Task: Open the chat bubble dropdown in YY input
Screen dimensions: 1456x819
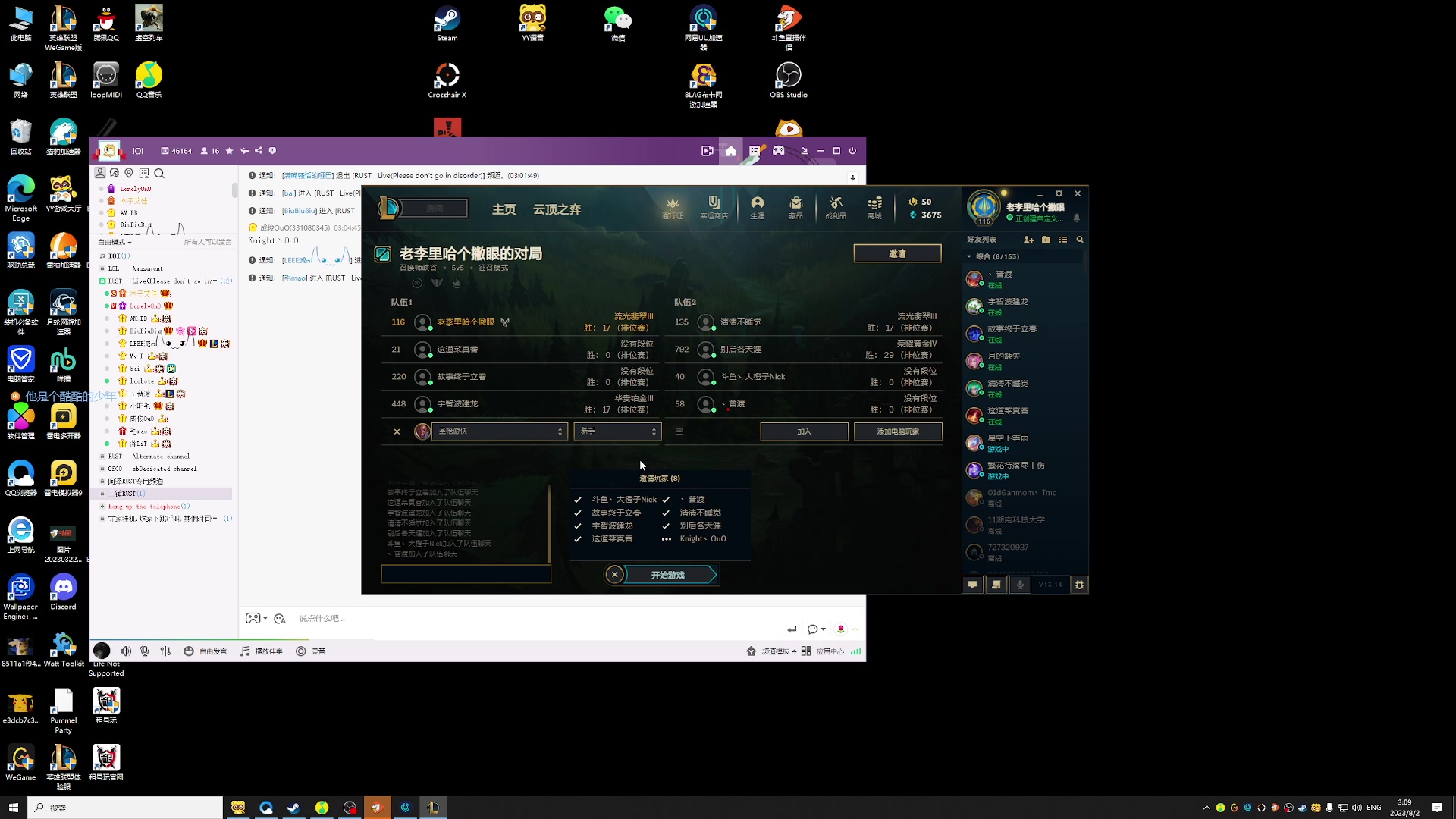Action: [x=817, y=629]
